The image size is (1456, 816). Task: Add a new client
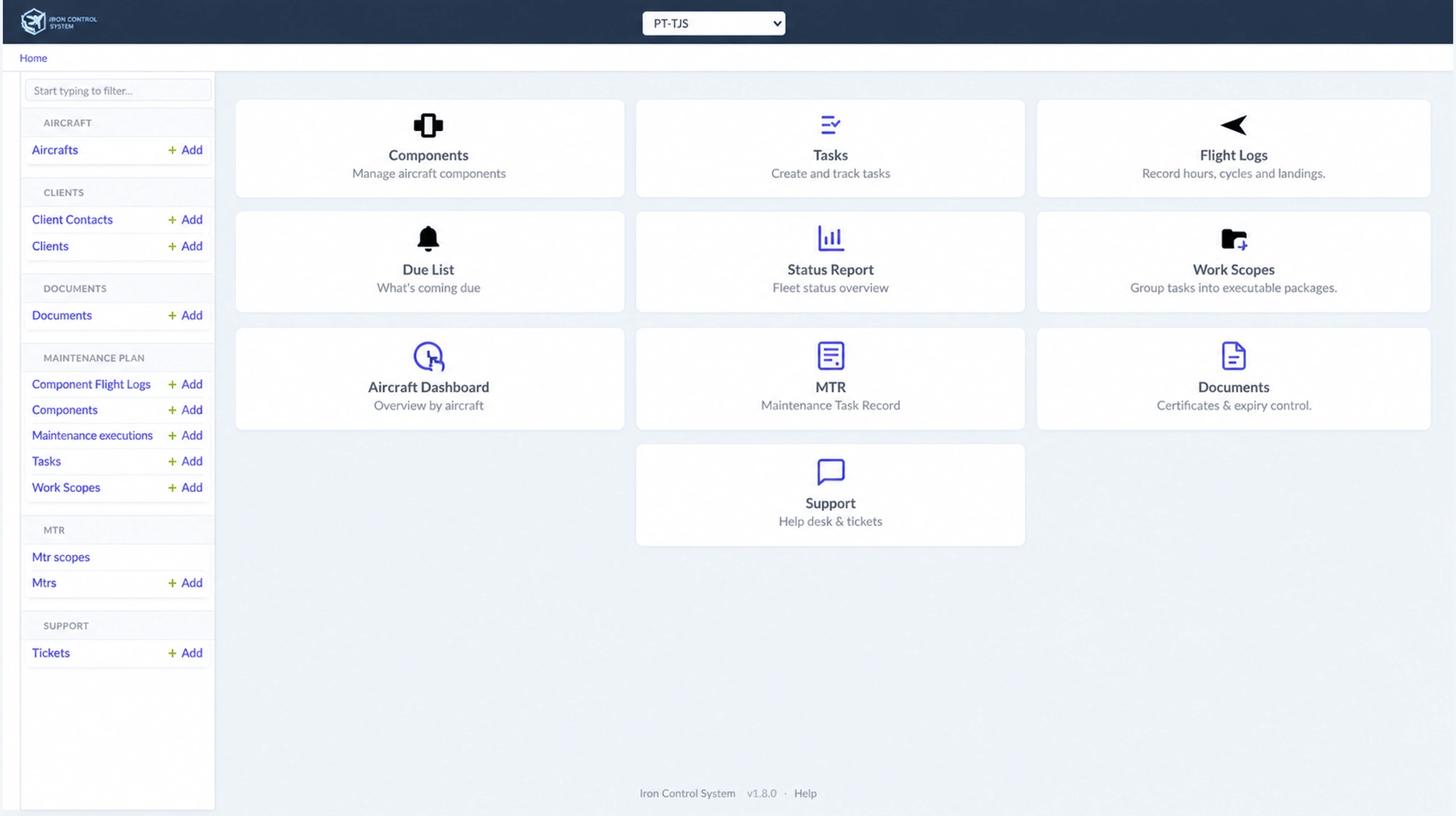[x=185, y=246]
